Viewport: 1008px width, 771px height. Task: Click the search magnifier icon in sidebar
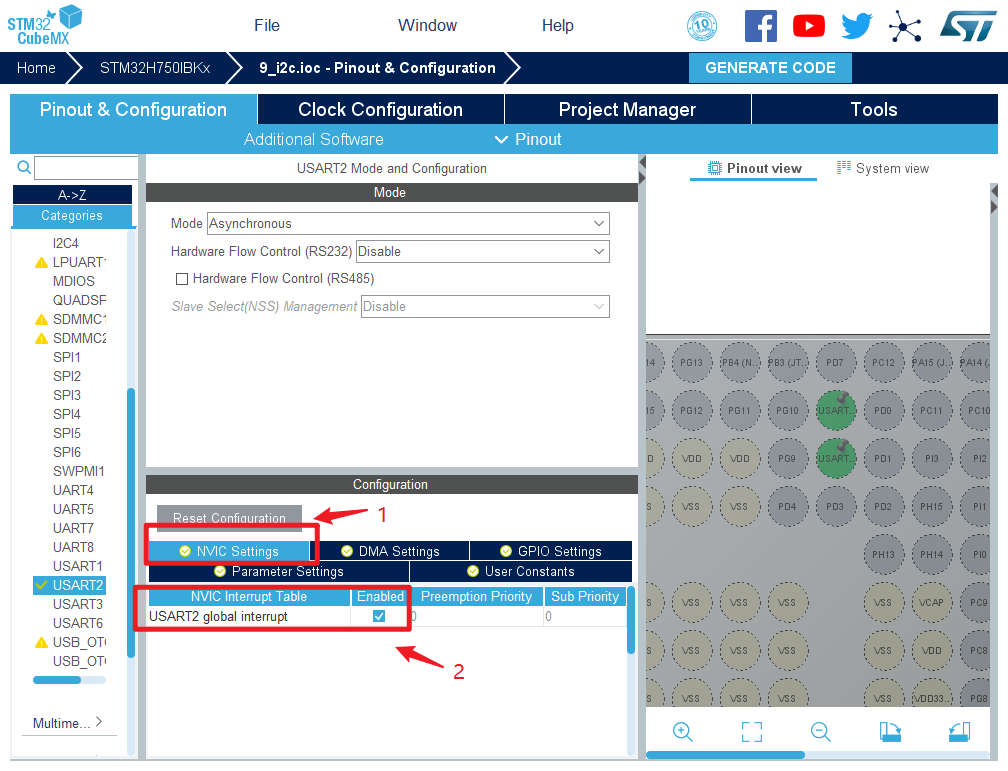[x=23, y=167]
